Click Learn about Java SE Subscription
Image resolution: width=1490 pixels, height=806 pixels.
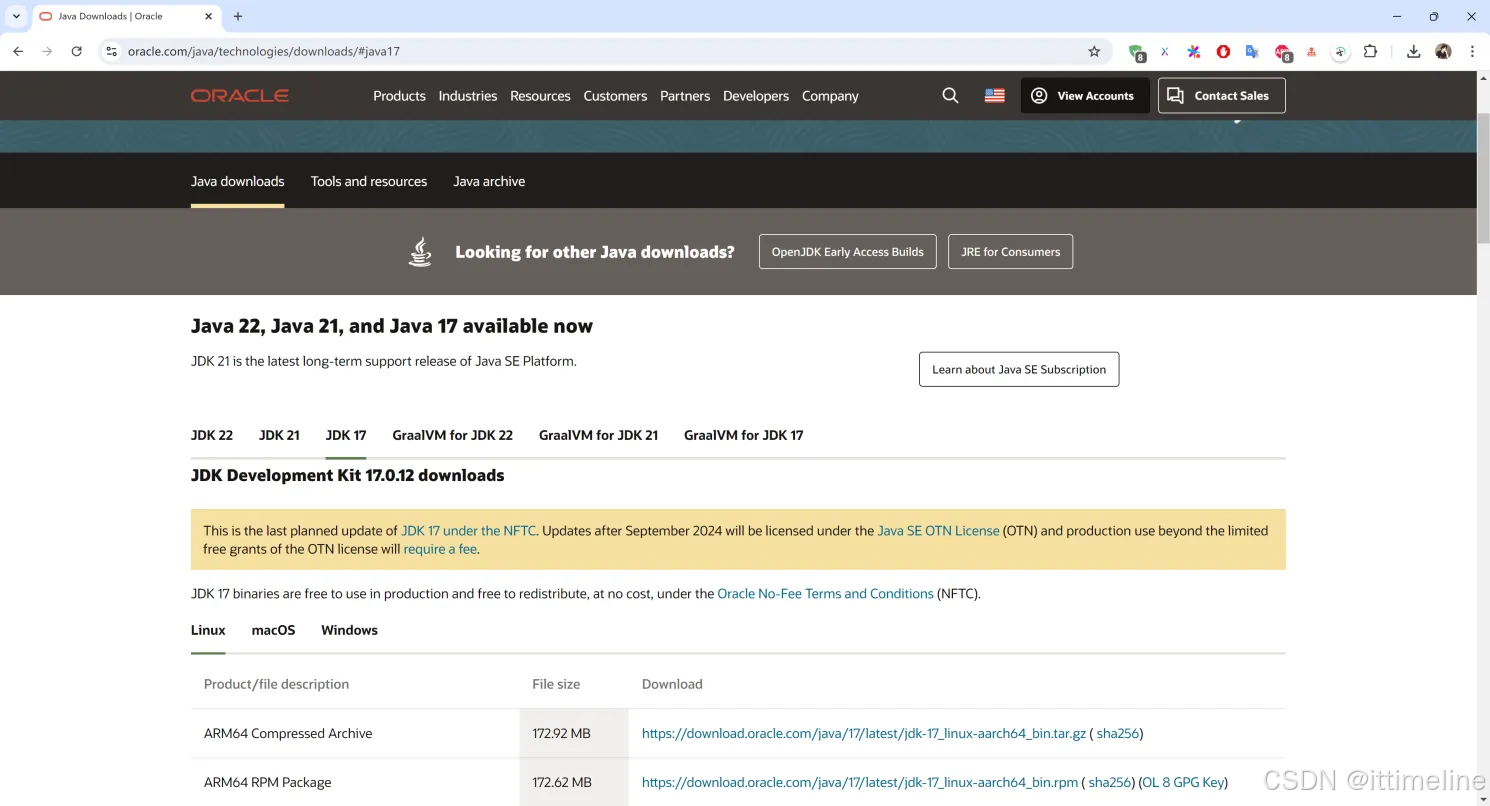click(1019, 369)
